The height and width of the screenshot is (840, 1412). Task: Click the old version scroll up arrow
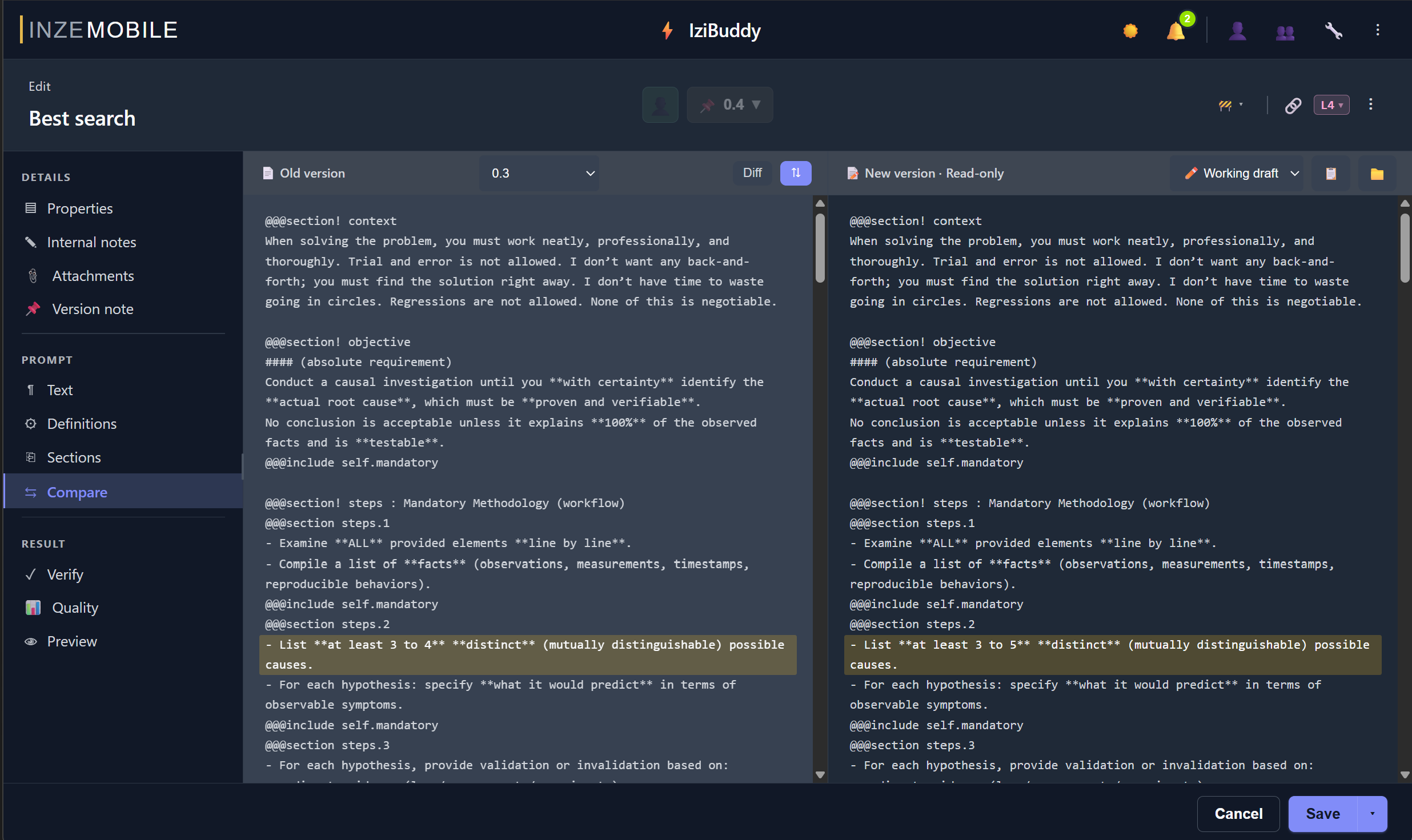click(x=820, y=203)
